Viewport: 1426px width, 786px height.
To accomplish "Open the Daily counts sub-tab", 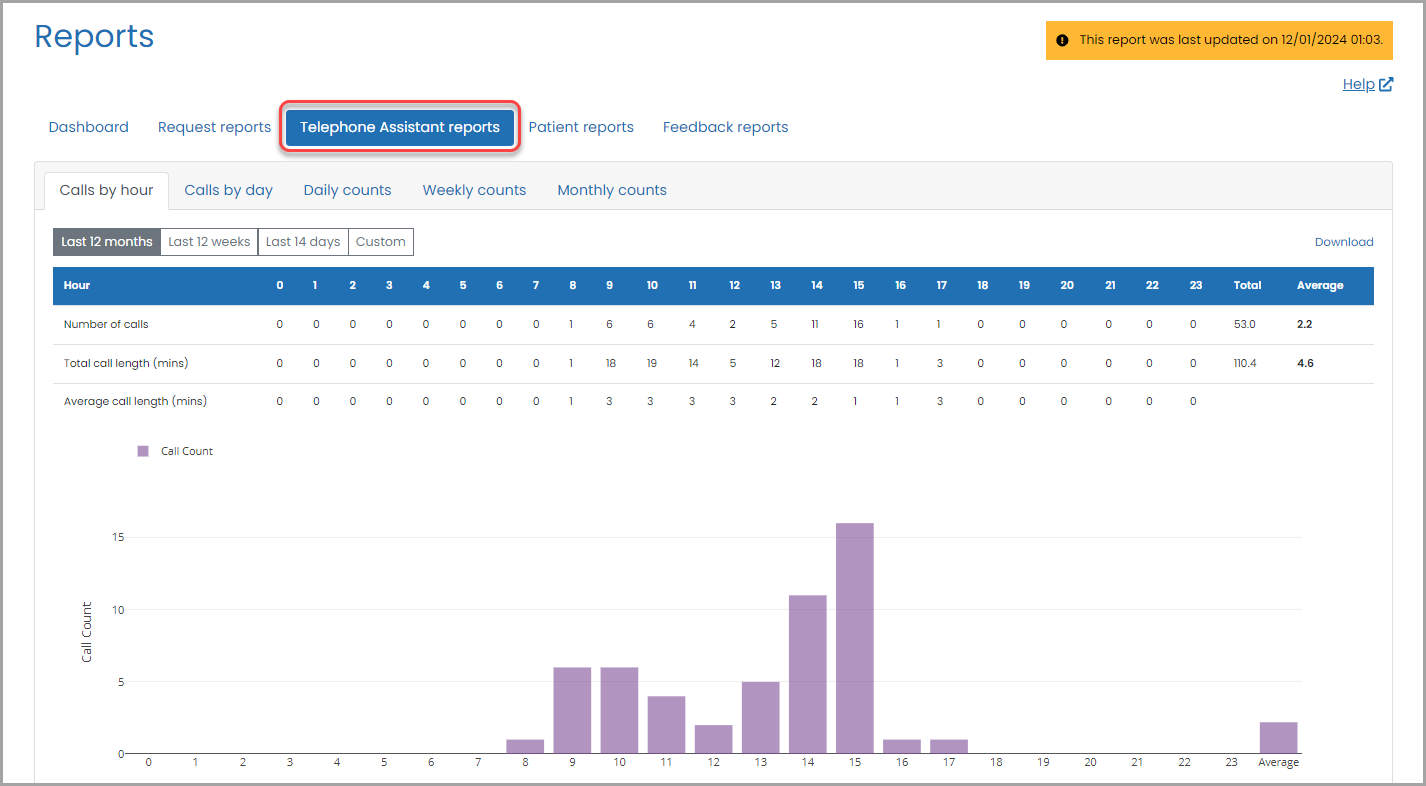I will (347, 190).
